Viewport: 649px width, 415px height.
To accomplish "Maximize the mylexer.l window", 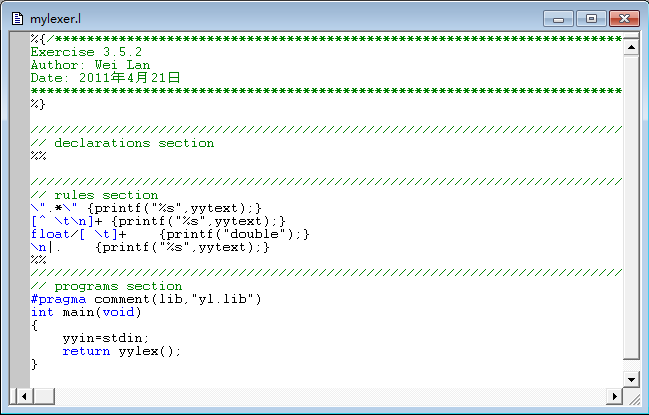I will [x=591, y=19].
